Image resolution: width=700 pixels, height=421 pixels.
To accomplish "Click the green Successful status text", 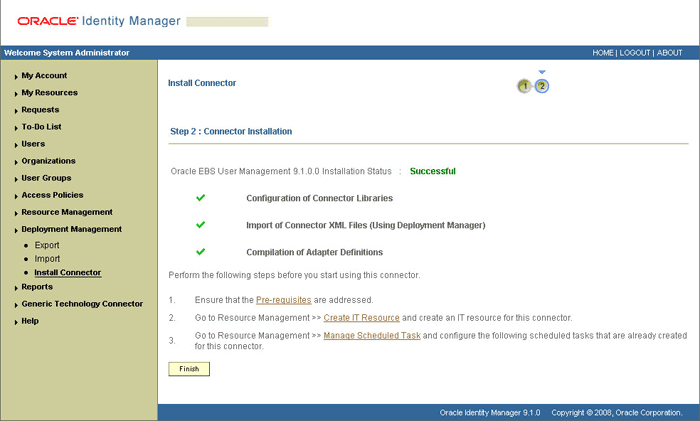I will click(x=433, y=171).
